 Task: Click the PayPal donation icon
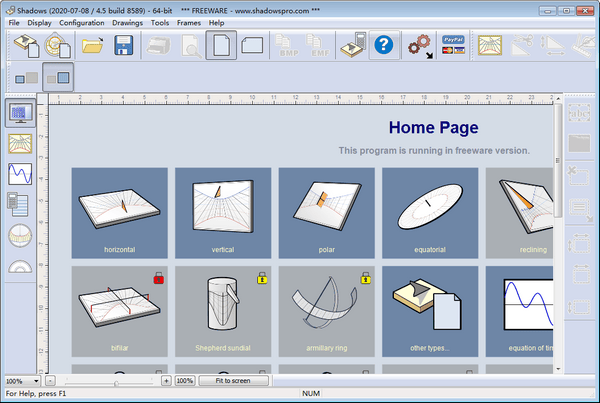pyautogui.click(x=453, y=46)
